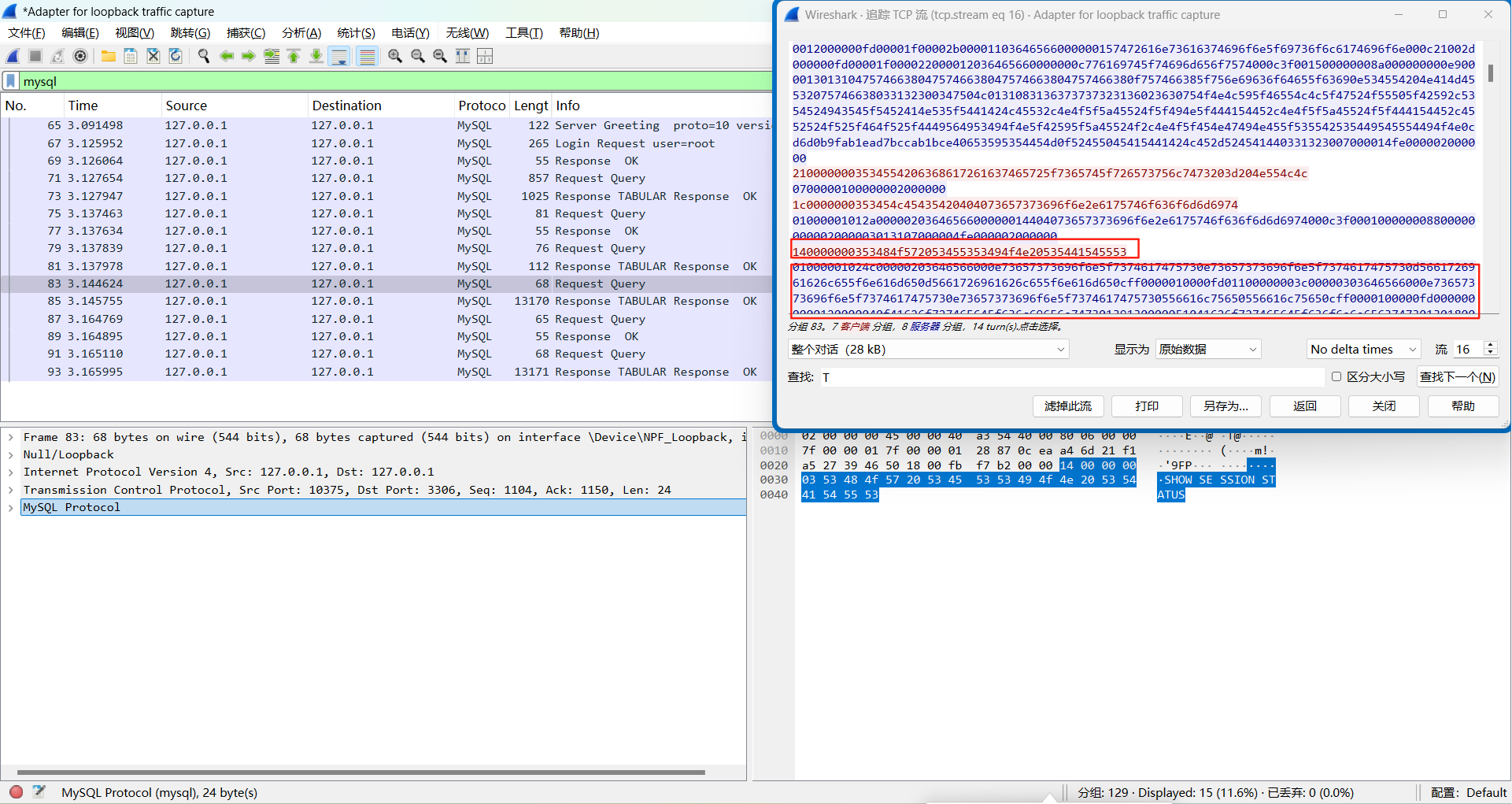The width and height of the screenshot is (1512, 804).
Task: Expand Transmission Control Protocol node
Action: pyautogui.click(x=10, y=490)
